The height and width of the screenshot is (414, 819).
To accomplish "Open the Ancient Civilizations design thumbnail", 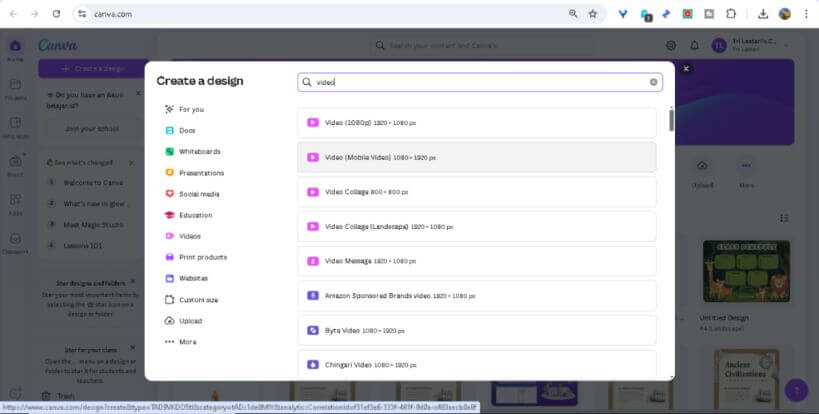I will (746, 380).
